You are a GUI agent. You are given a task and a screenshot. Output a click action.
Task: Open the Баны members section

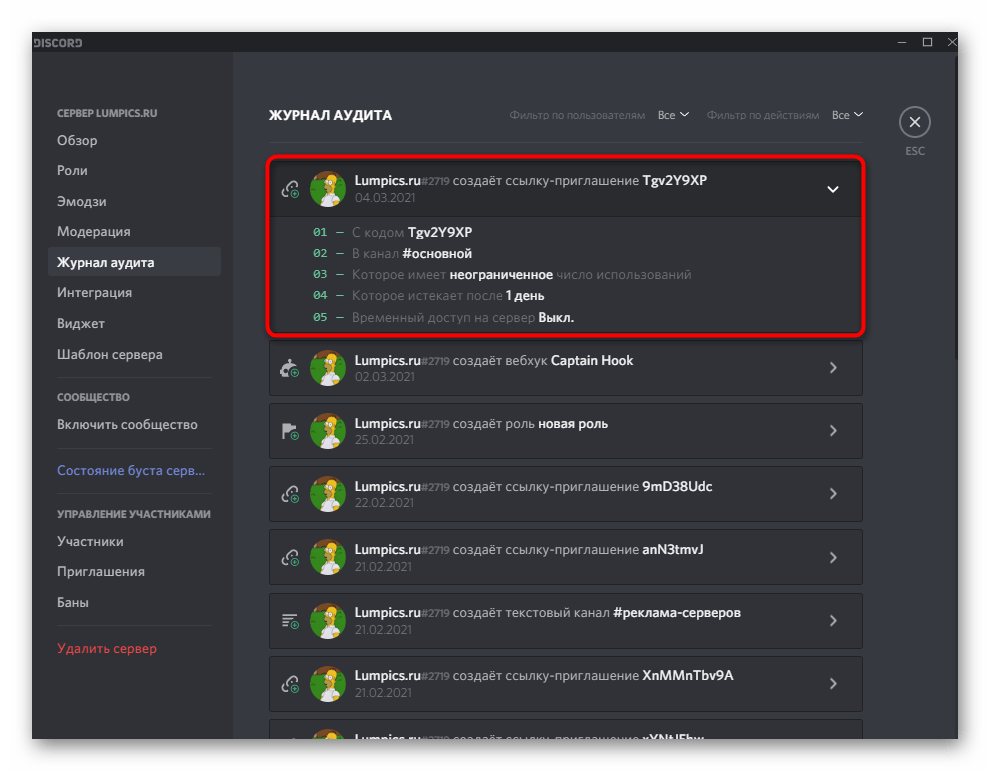click(73, 603)
